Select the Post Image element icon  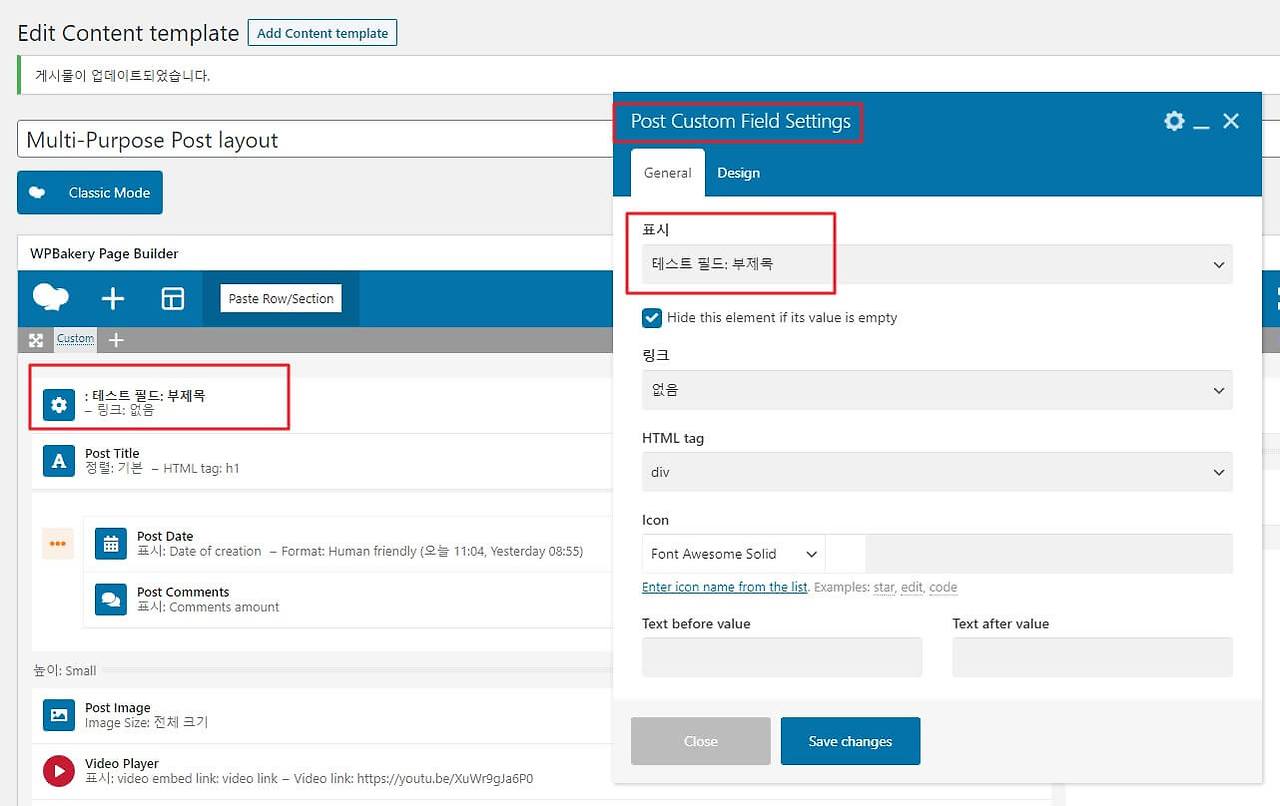tap(59, 715)
